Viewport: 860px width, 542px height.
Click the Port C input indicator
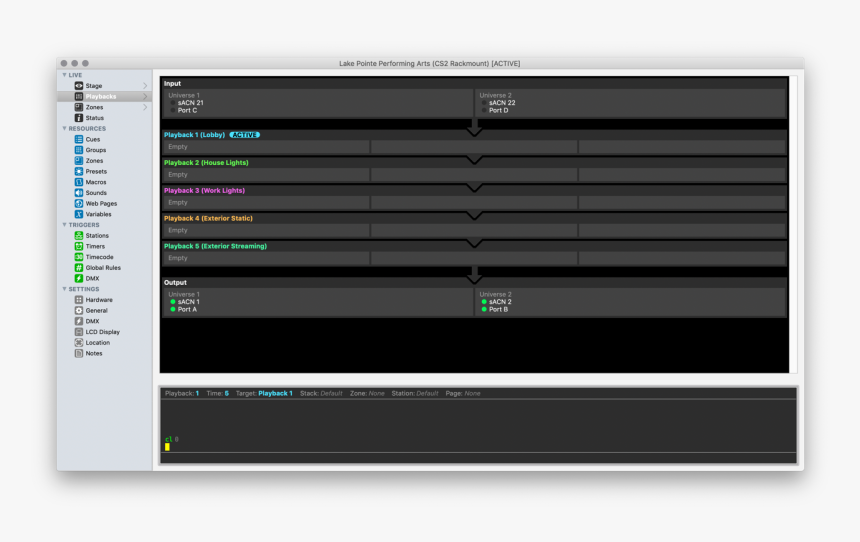tap(173, 110)
